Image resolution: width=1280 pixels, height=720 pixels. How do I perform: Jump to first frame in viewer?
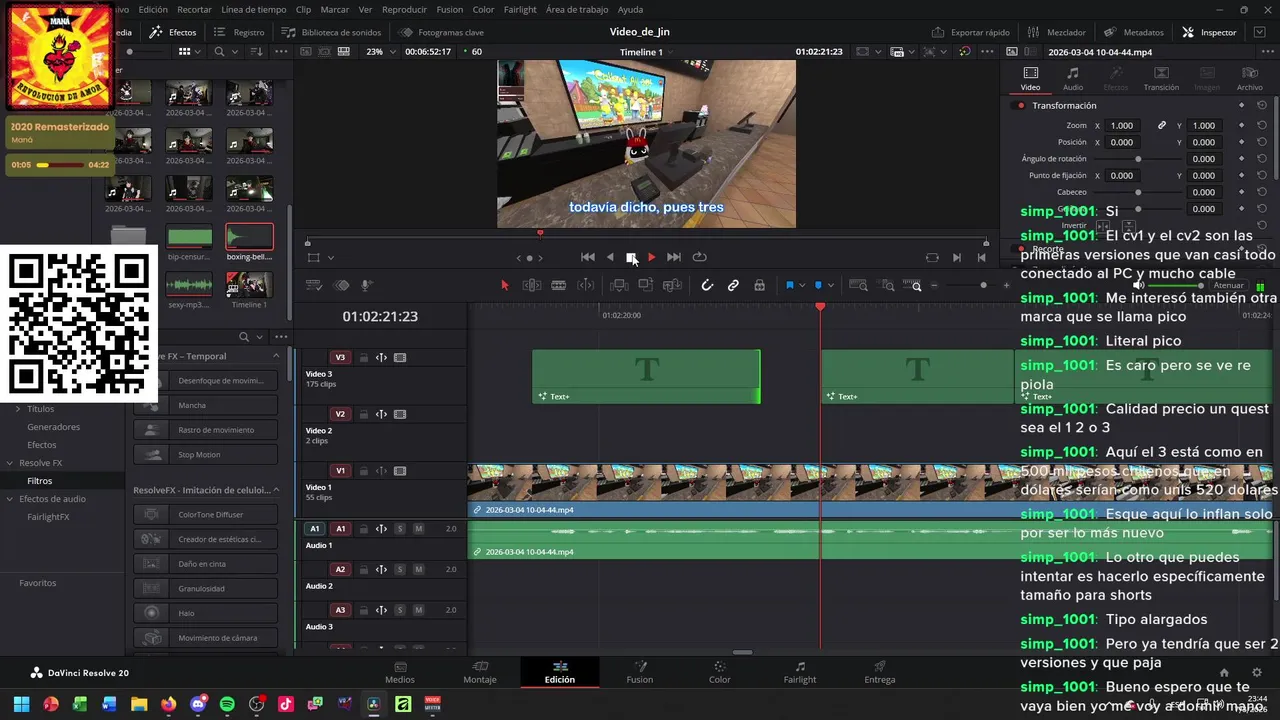point(588,257)
